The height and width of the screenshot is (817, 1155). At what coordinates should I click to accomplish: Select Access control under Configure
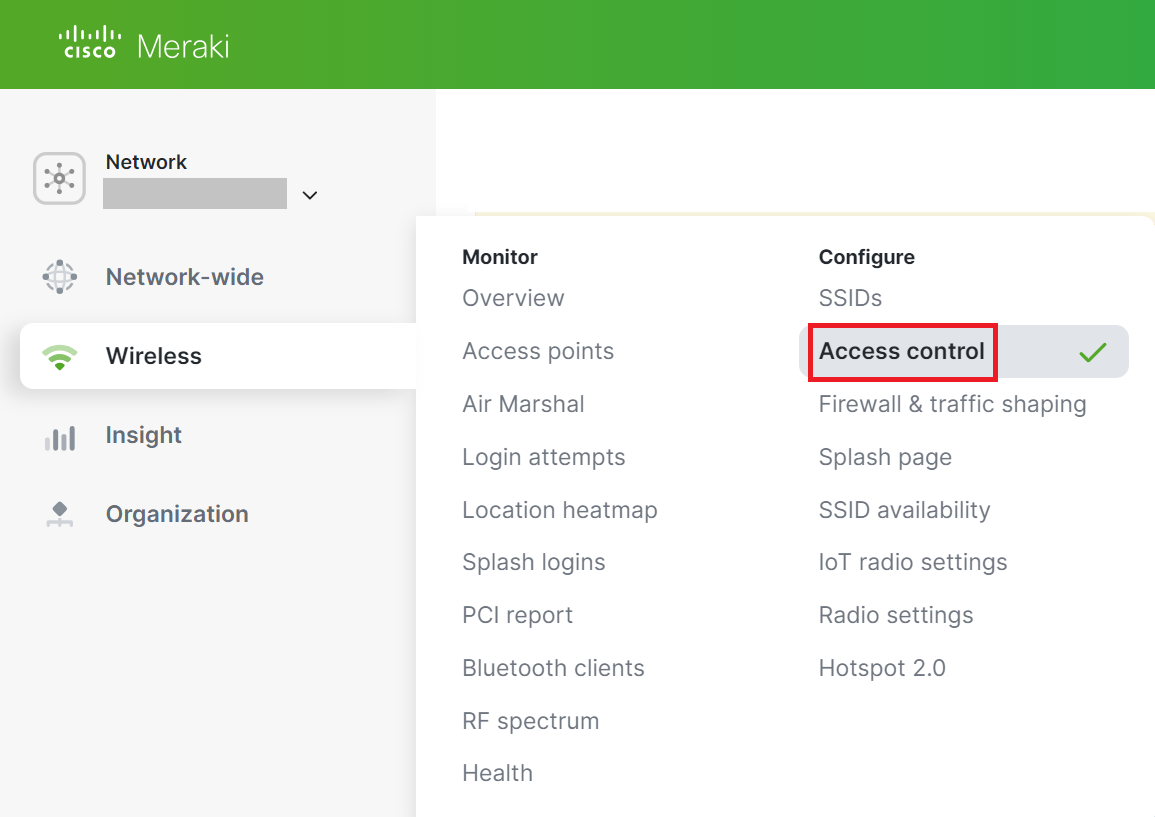[902, 352]
